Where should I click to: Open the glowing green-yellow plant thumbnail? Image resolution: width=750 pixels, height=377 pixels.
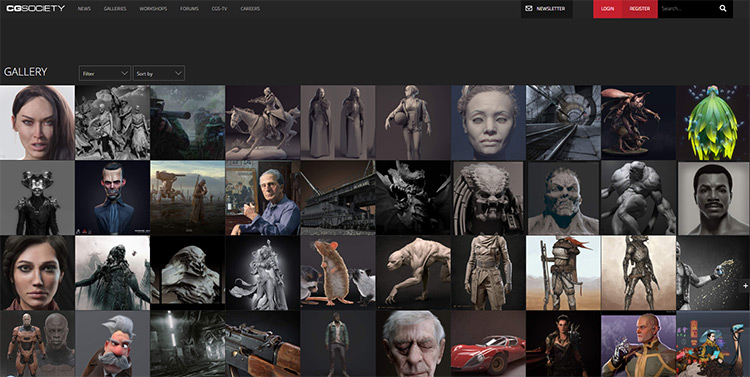[x=713, y=122]
